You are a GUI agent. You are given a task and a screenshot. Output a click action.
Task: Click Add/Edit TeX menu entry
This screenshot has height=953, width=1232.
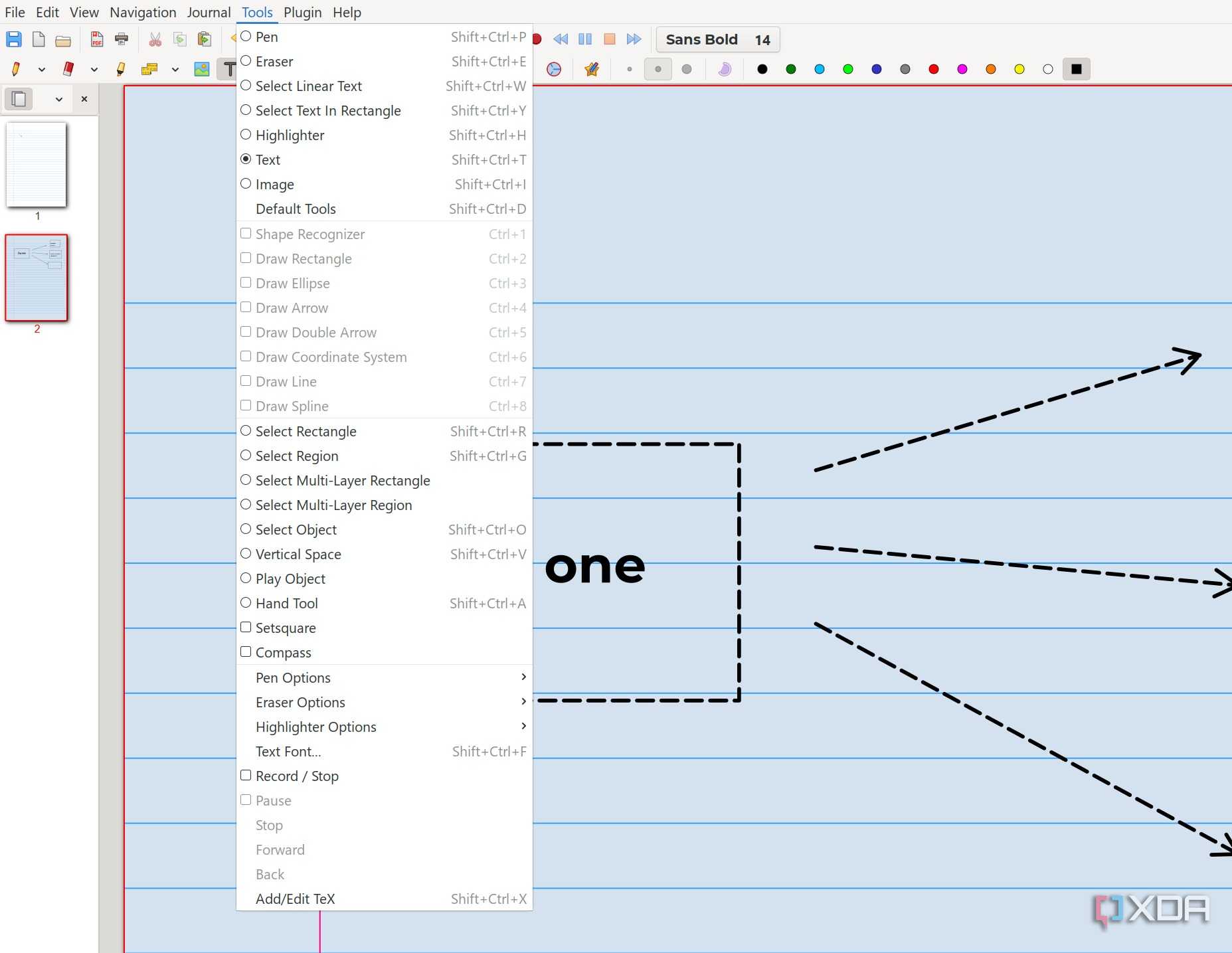pos(385,899)
